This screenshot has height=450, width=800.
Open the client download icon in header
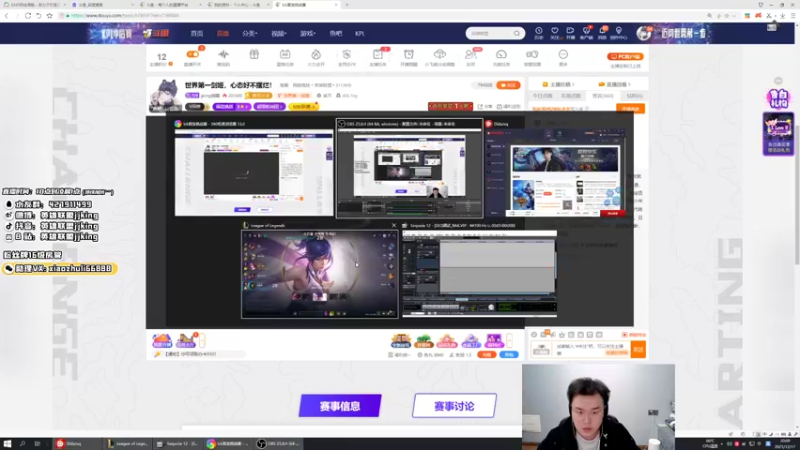[587, 33]
